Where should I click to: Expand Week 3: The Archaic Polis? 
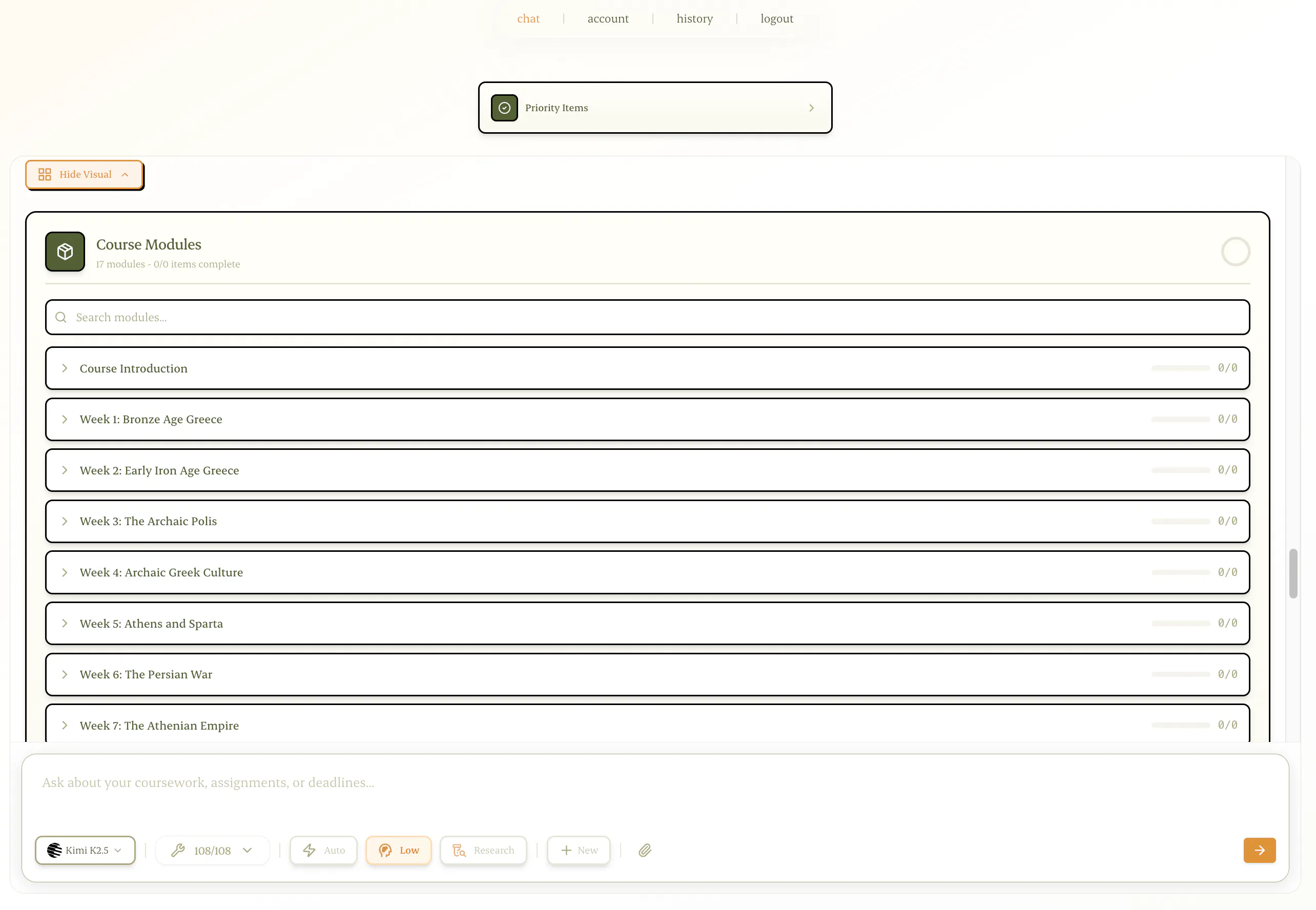point(648,521)
